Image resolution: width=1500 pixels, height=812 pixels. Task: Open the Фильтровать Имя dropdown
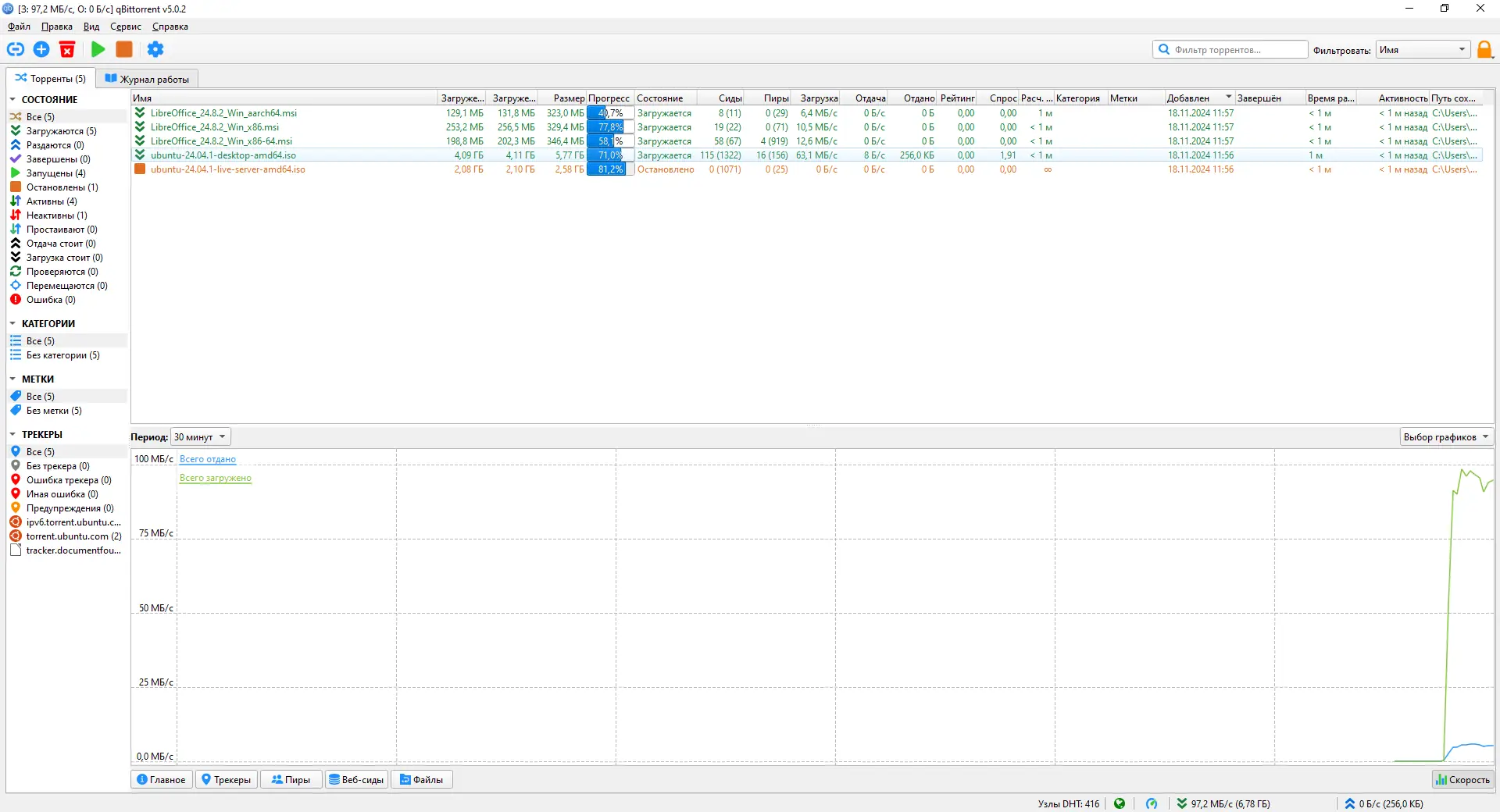(1423, 50)
